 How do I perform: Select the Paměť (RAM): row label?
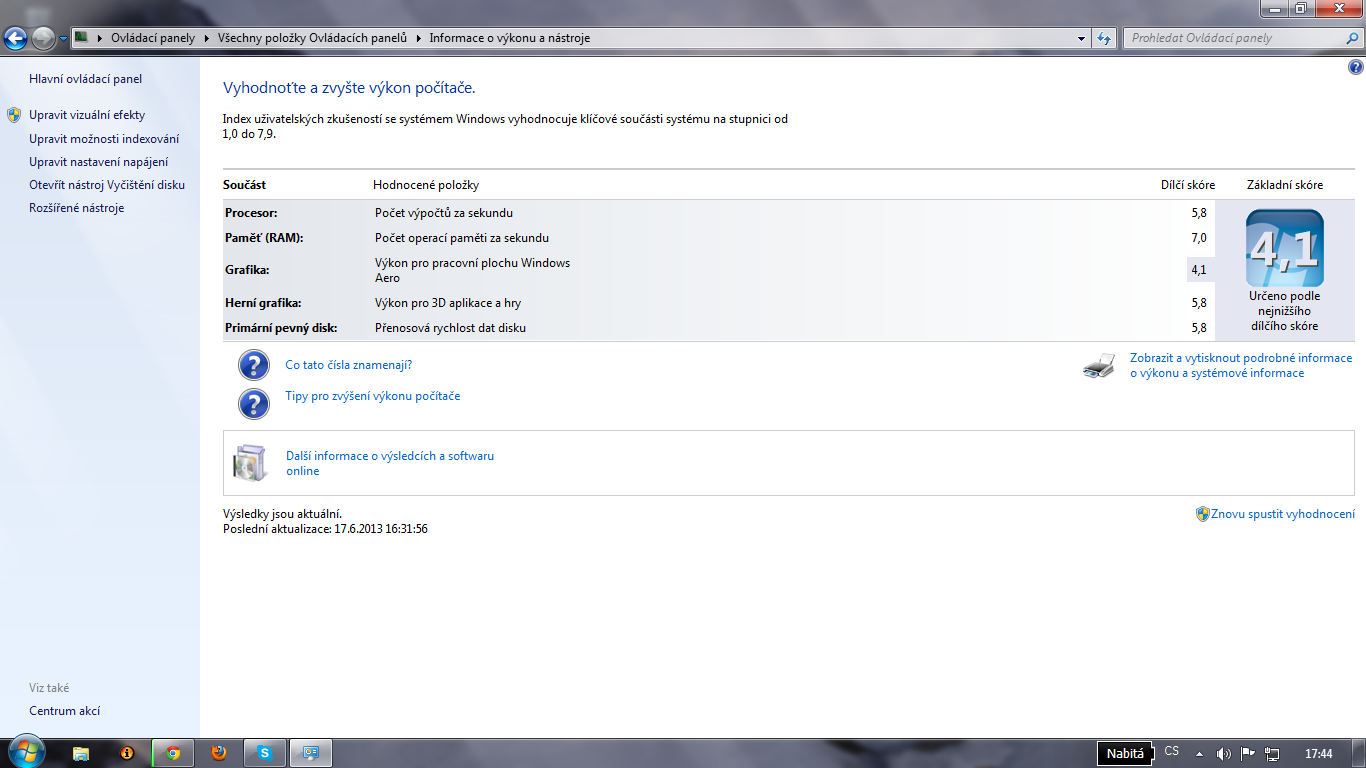[264, 238]
